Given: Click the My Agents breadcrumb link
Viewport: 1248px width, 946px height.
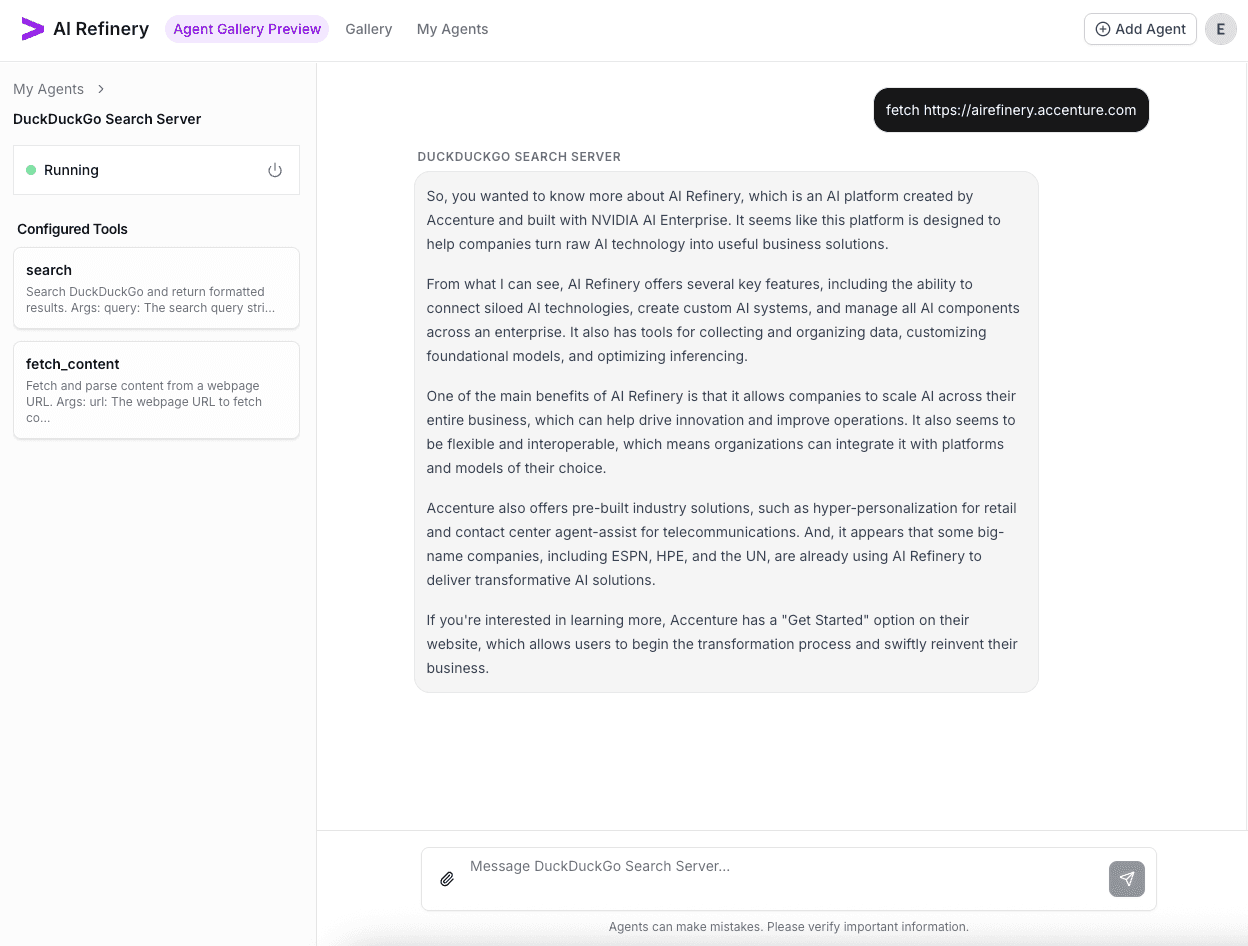Looking at the screenshot, I should (48, 89).
